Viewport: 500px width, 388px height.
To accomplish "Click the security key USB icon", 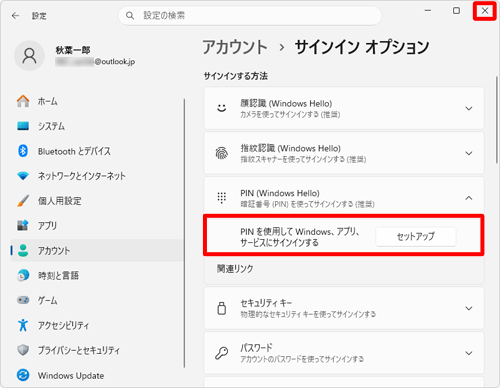I will coord(222,308).
